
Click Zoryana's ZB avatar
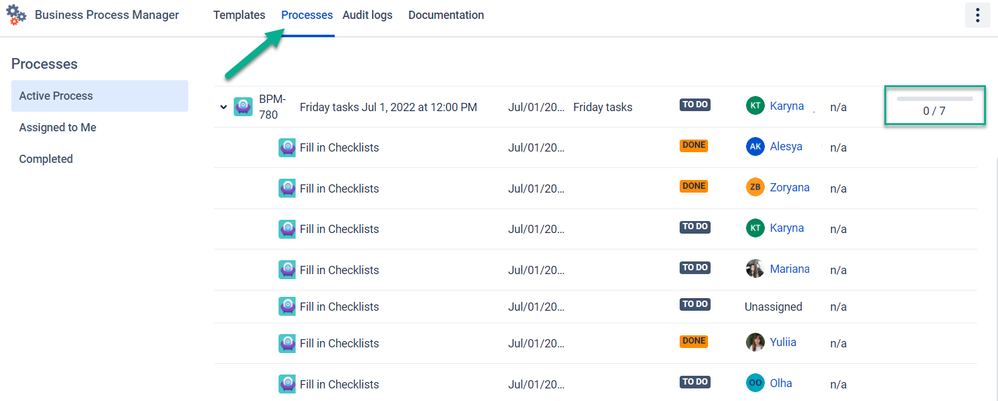click(755, 187)
